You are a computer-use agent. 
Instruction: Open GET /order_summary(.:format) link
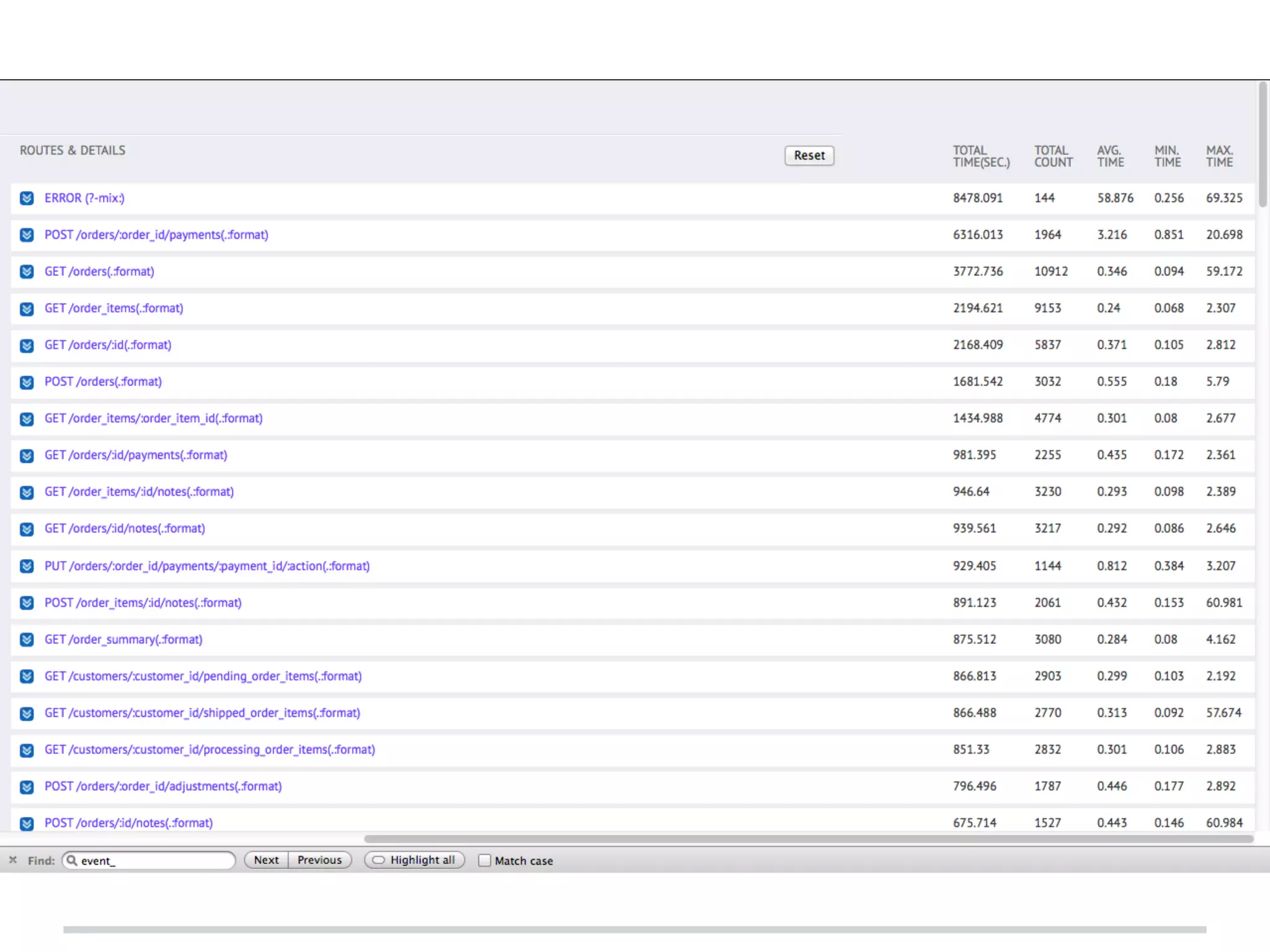123,639
